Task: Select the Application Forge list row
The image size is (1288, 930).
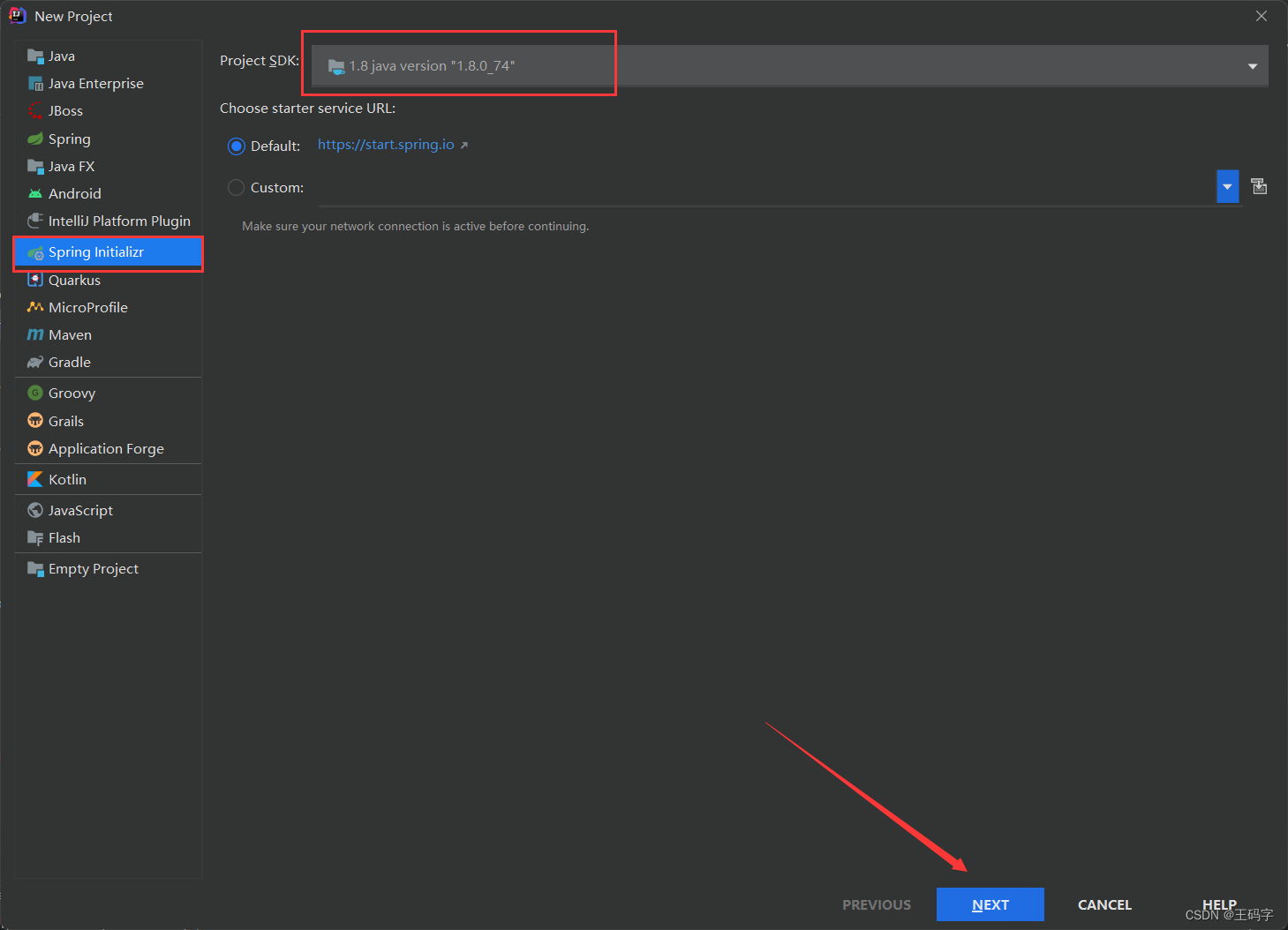Action: pos(108,448)
